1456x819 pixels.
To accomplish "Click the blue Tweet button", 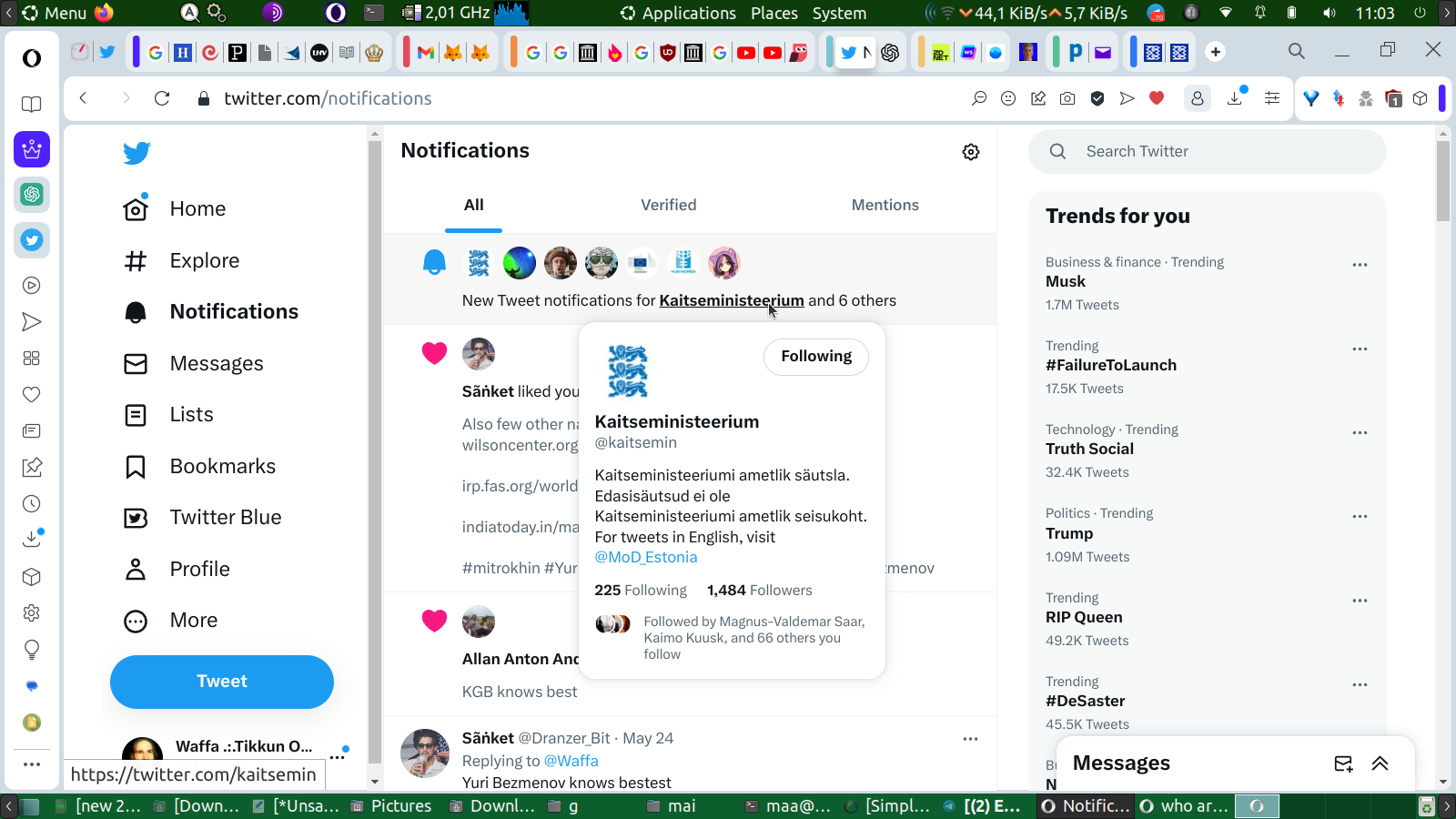I will [x=222, y=682].
